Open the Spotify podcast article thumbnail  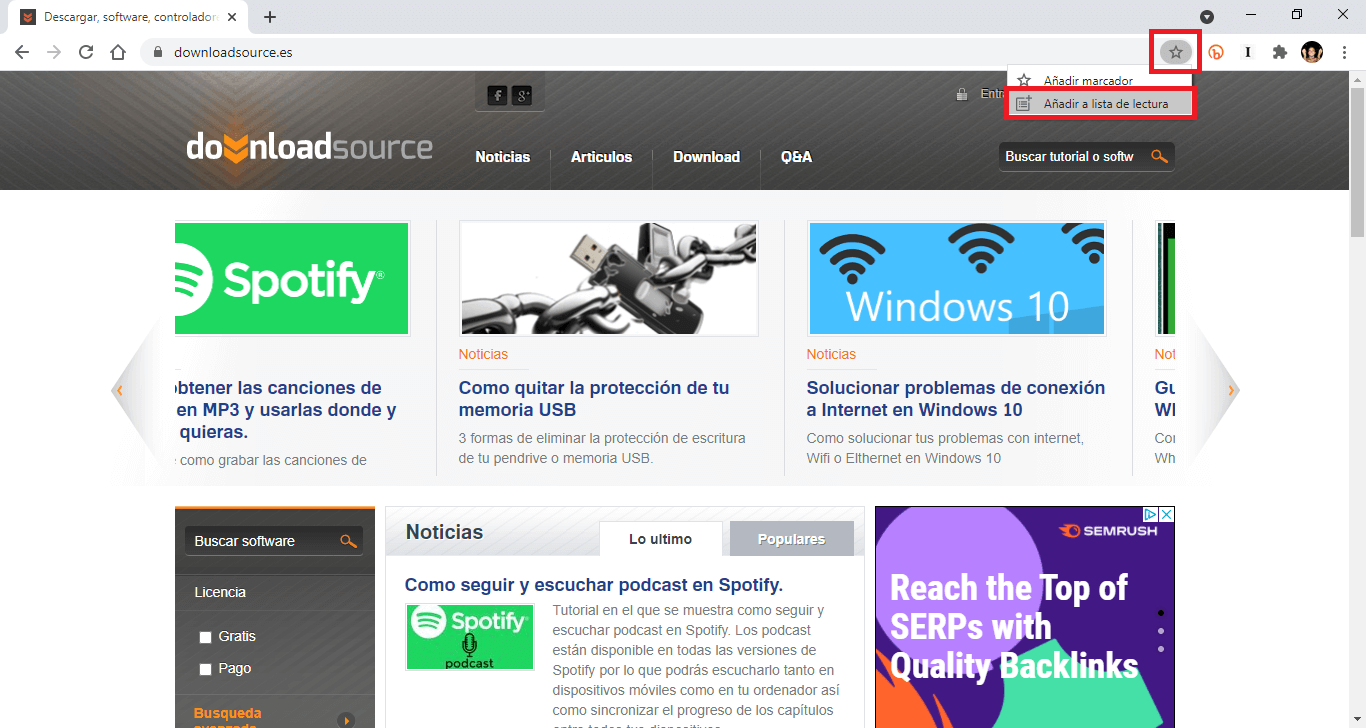point(470,636)
